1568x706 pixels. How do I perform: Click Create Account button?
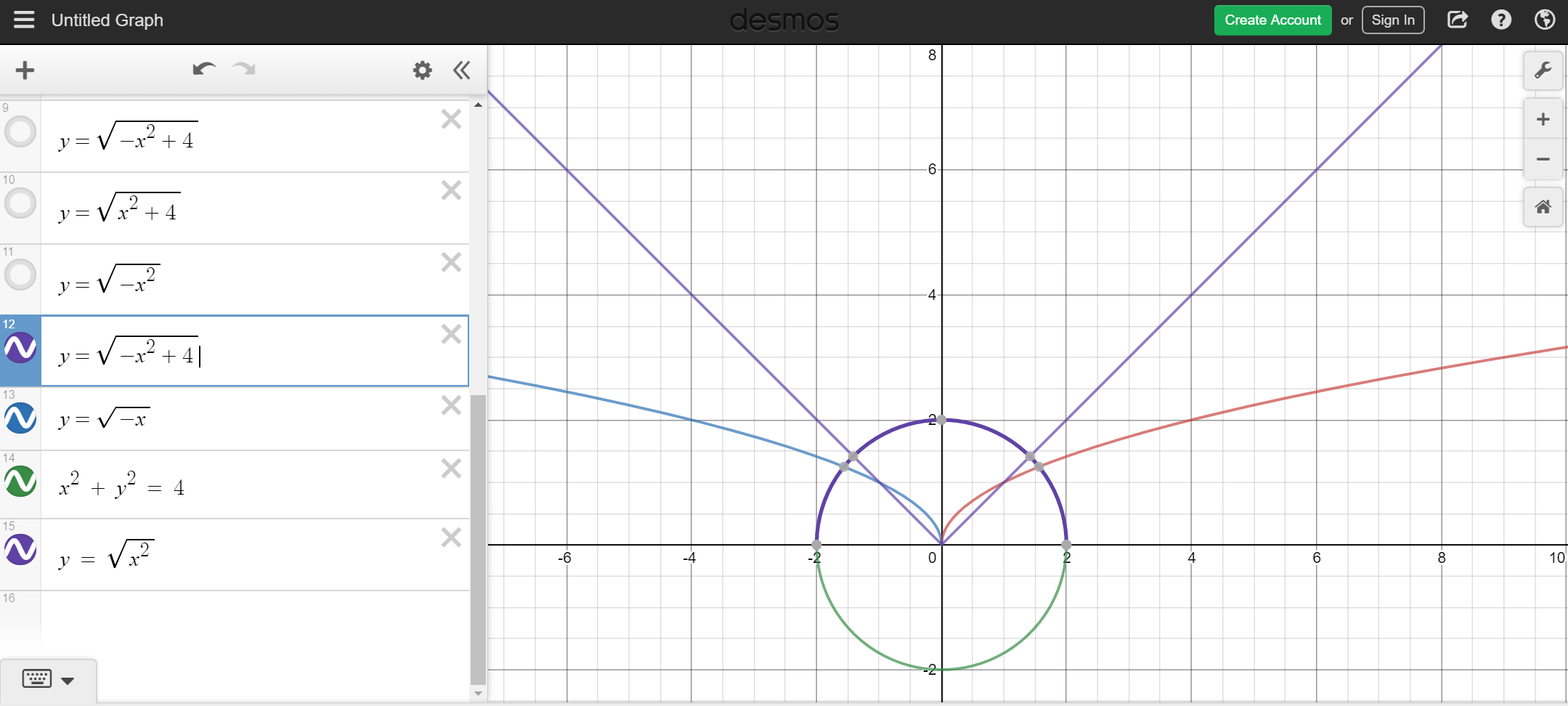tap(1272, 20)
